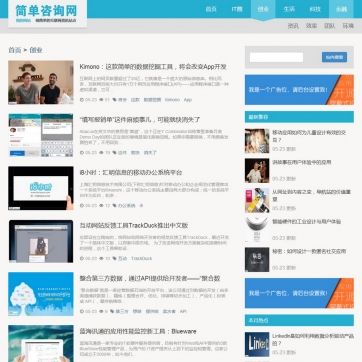Screen dimensions: 362x362
Task: Open sidebar article 智能硬件的工业设计与用户体验
Action: pos(307,222)
